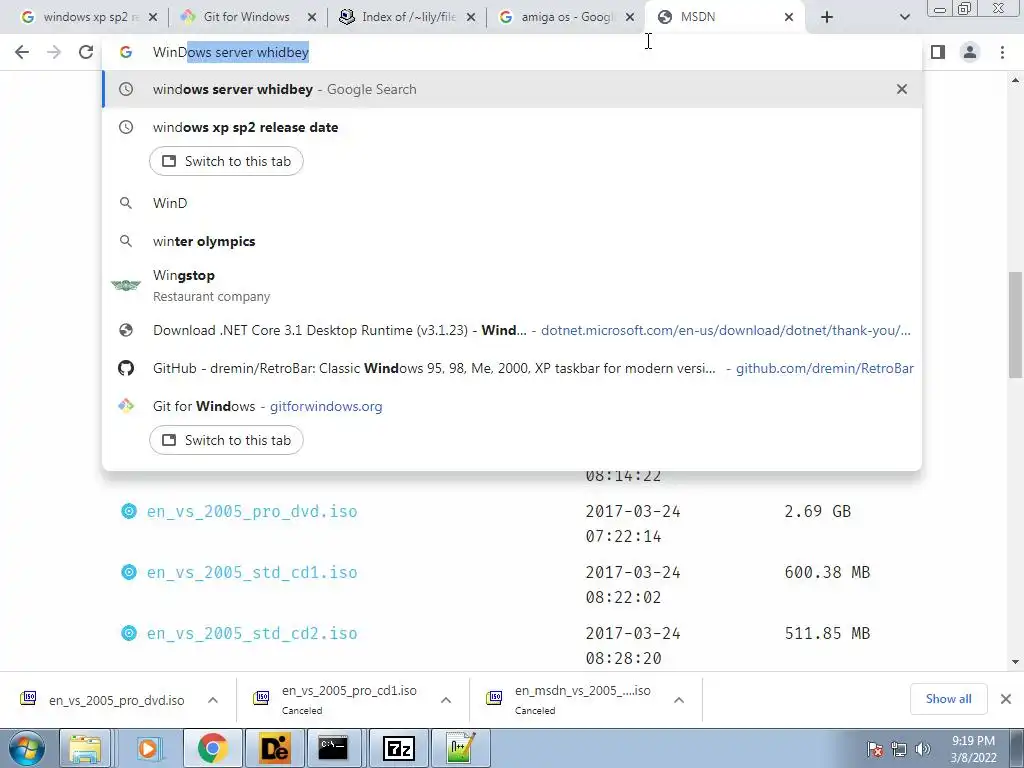1024x768 pixels.
Task: Go back to the previous page
Action: coord(22,52)
